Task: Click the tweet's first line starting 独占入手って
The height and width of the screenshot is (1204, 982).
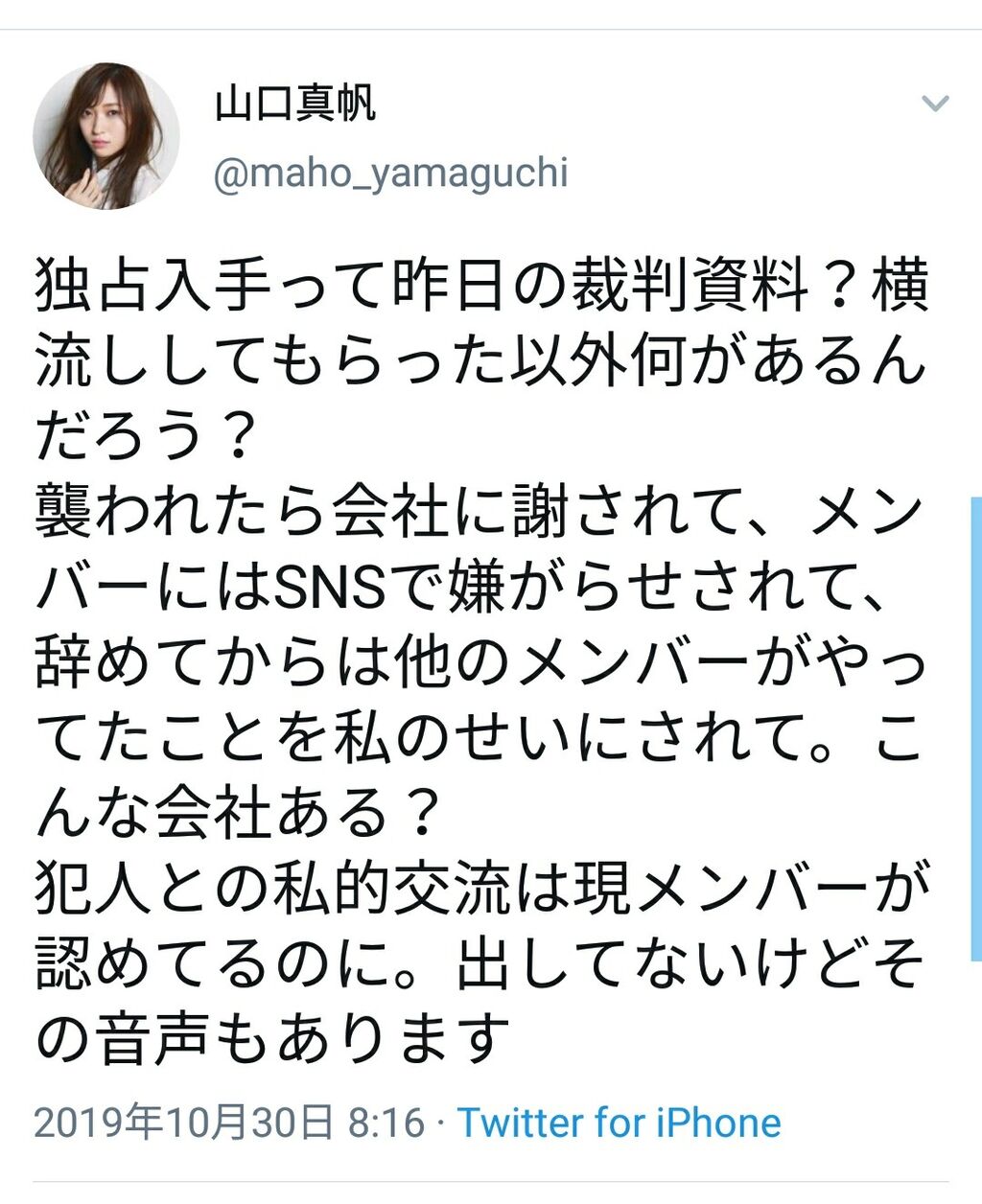Action: pyautogui.click(x=482, y=286)
